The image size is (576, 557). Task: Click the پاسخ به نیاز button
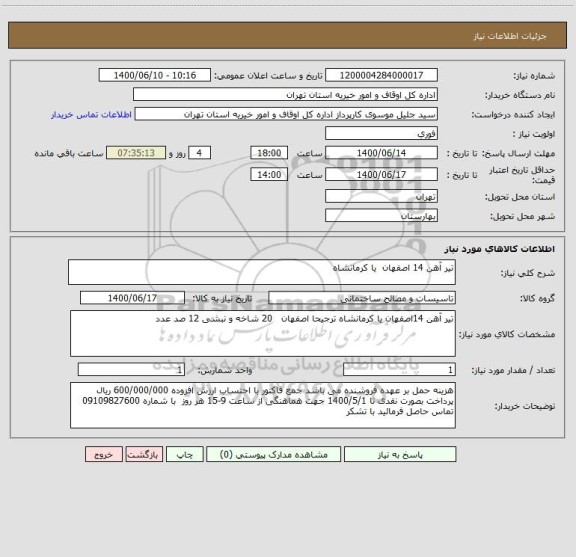(400, 454)
